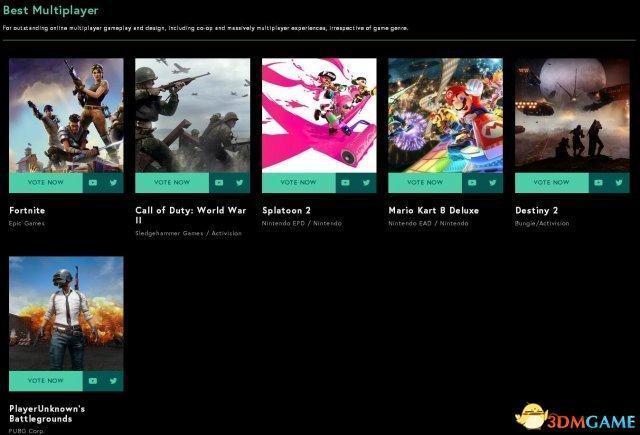This screenshot has height=435, width=640.
Task: Open the YouTube icon for Call of Duty: World War II
Action: [x=219, y=182]
